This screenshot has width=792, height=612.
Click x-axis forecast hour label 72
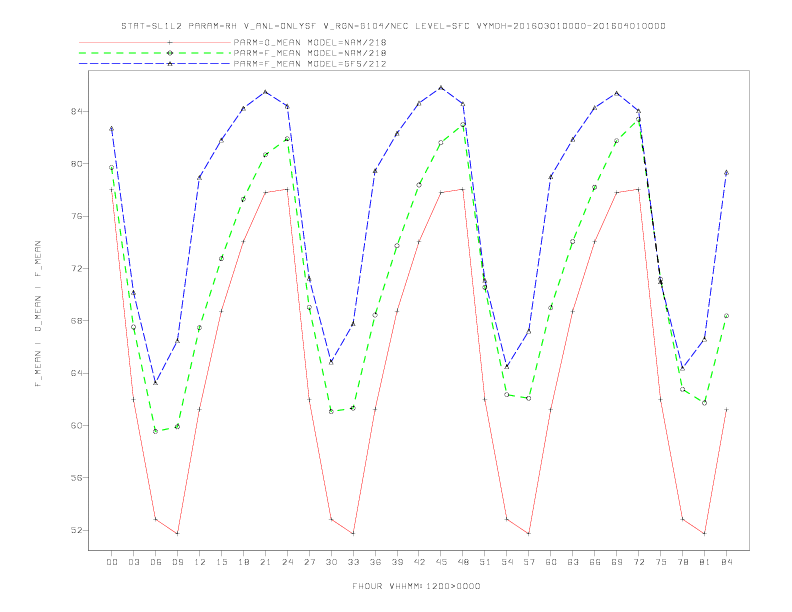coord(639,562)
